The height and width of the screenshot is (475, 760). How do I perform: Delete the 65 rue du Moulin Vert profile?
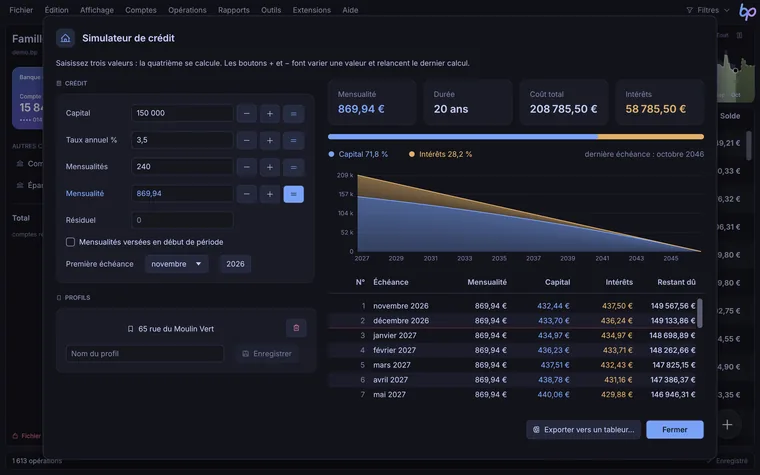296,328
